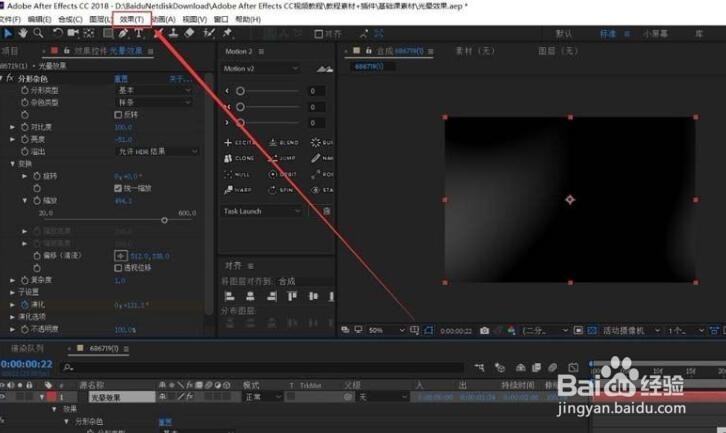The image size is (726, 433).
Task: Select the Rotation tool
Action: pos(57,33)
